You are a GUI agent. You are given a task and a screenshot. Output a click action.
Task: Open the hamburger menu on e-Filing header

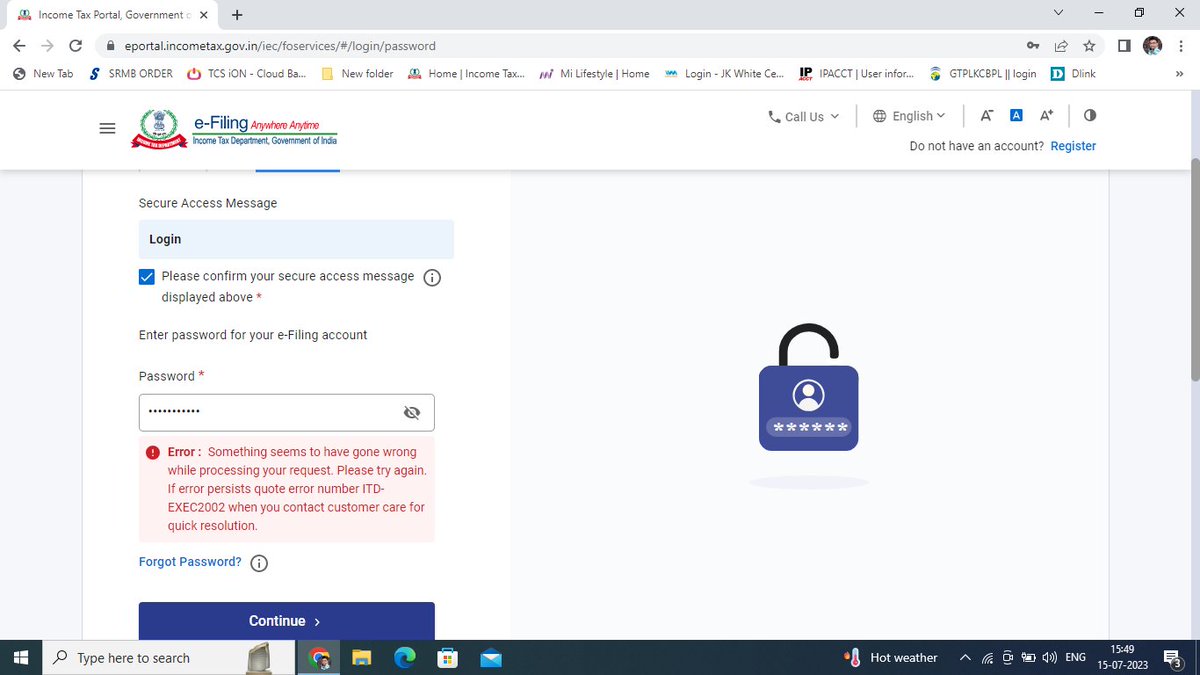point(108,129)
